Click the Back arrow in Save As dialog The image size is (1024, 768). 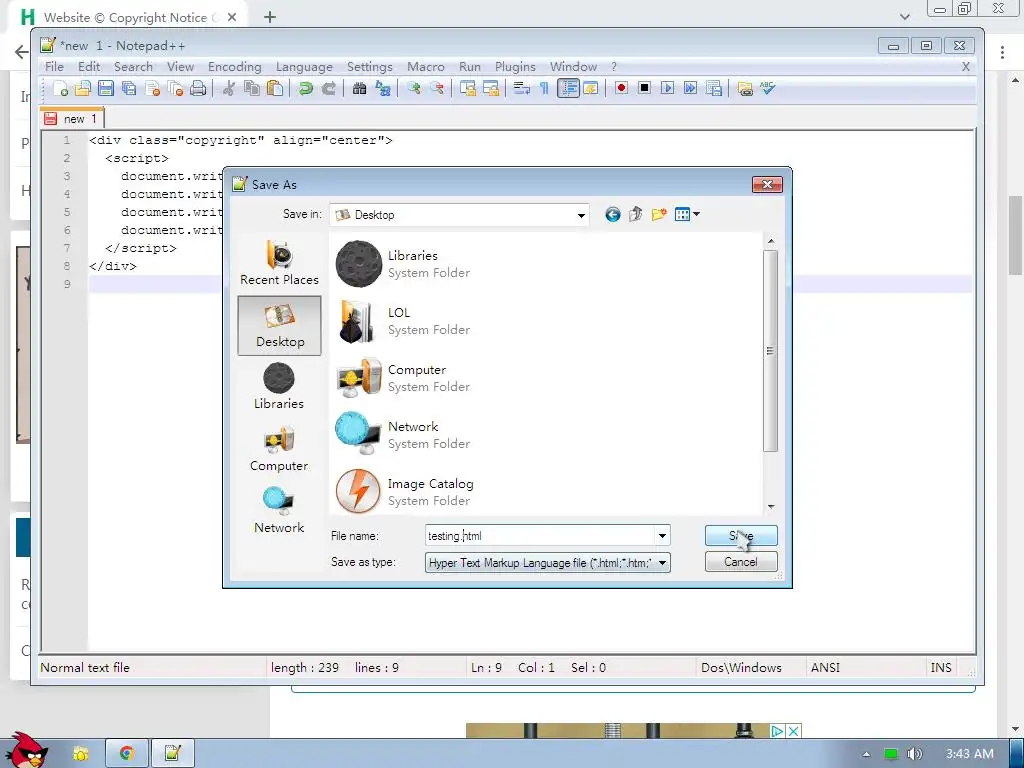pos(612,214)
